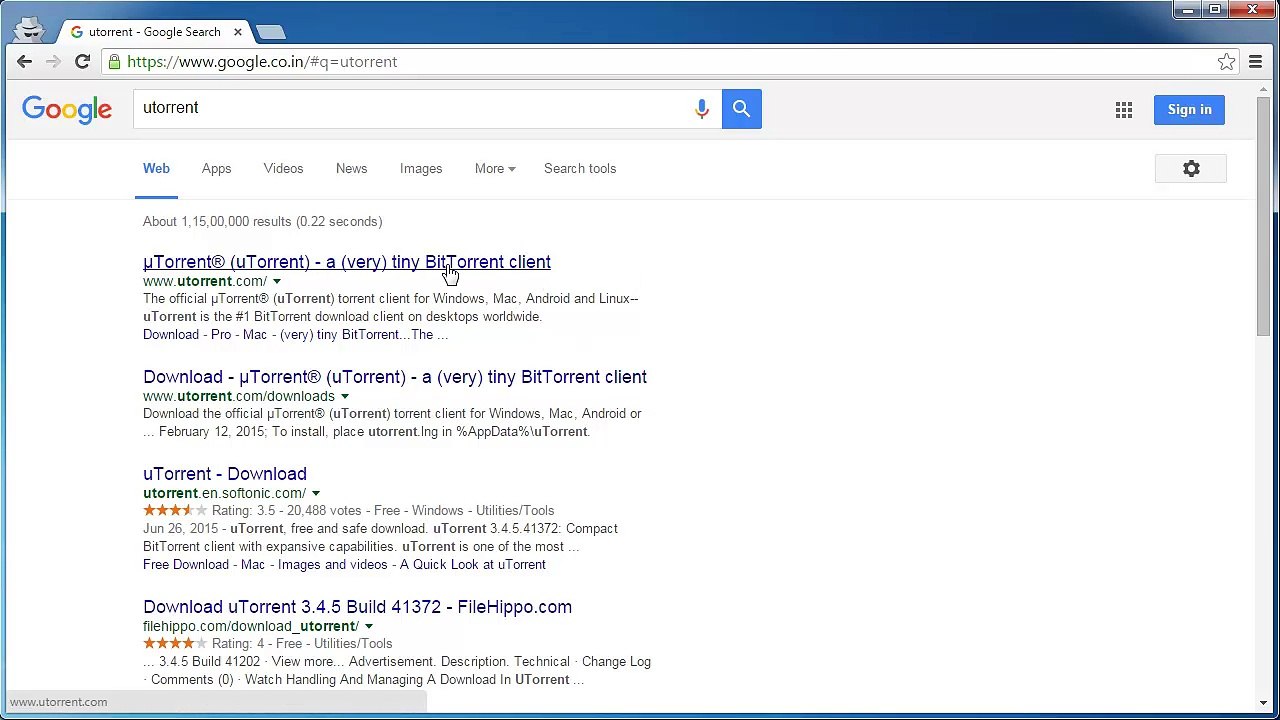Switch to the News search tab
1280x720 pixels.
351,169
